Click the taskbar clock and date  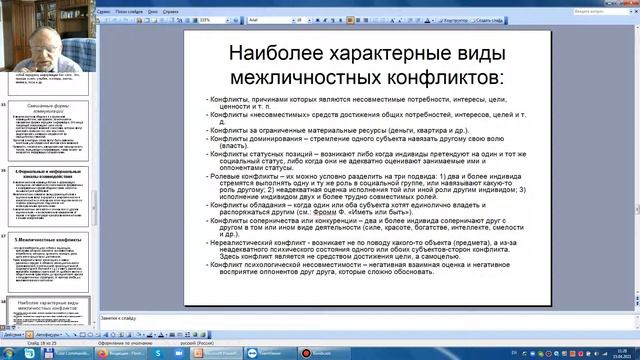622,353
